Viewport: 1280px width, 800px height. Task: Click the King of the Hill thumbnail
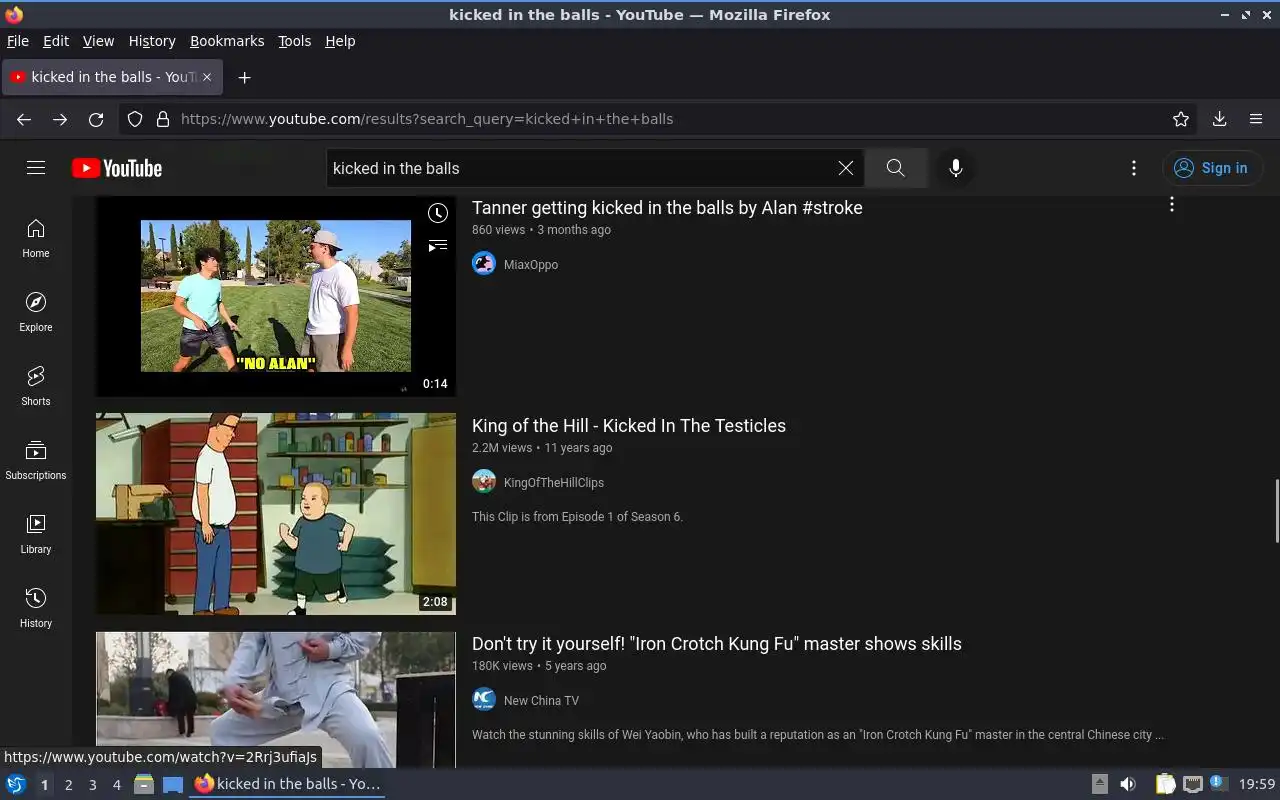[x=276, y=514]
